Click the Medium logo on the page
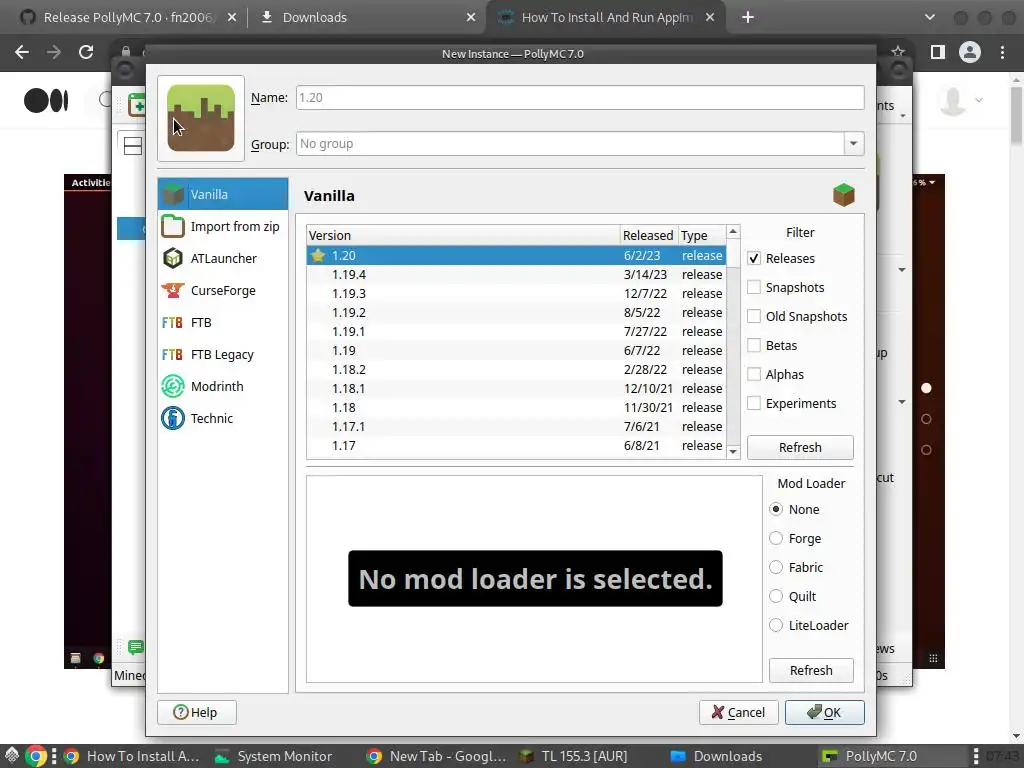The image size is (1024, 768). 46,101
